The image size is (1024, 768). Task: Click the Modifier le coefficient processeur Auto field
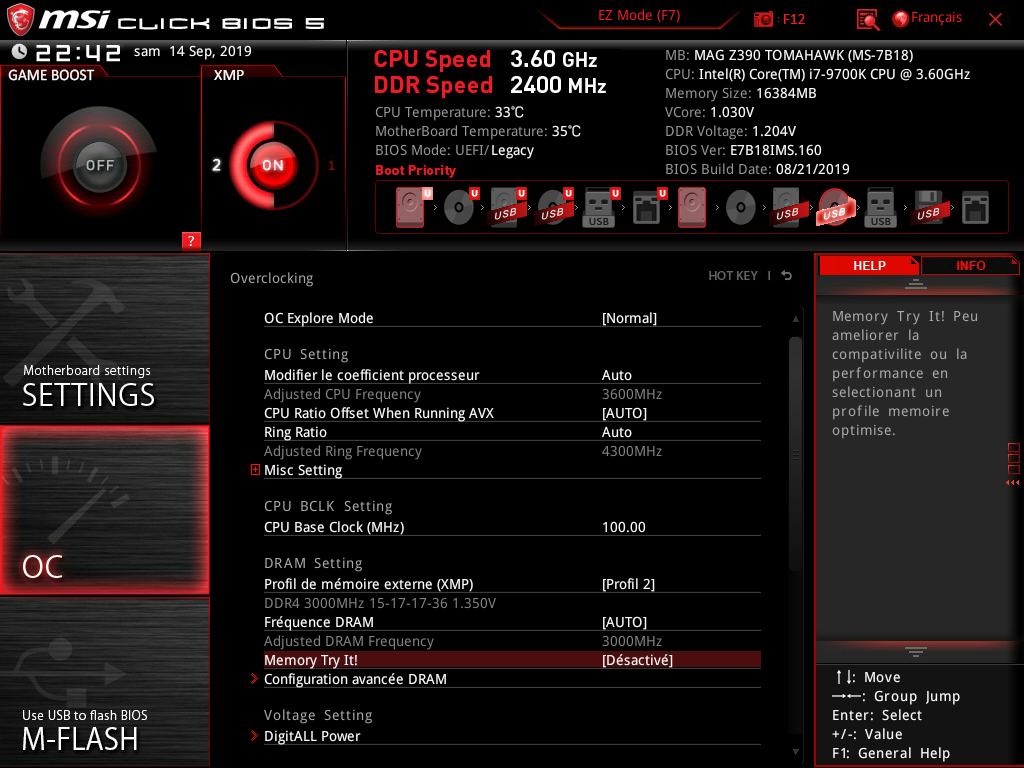[x=616, y=375]
